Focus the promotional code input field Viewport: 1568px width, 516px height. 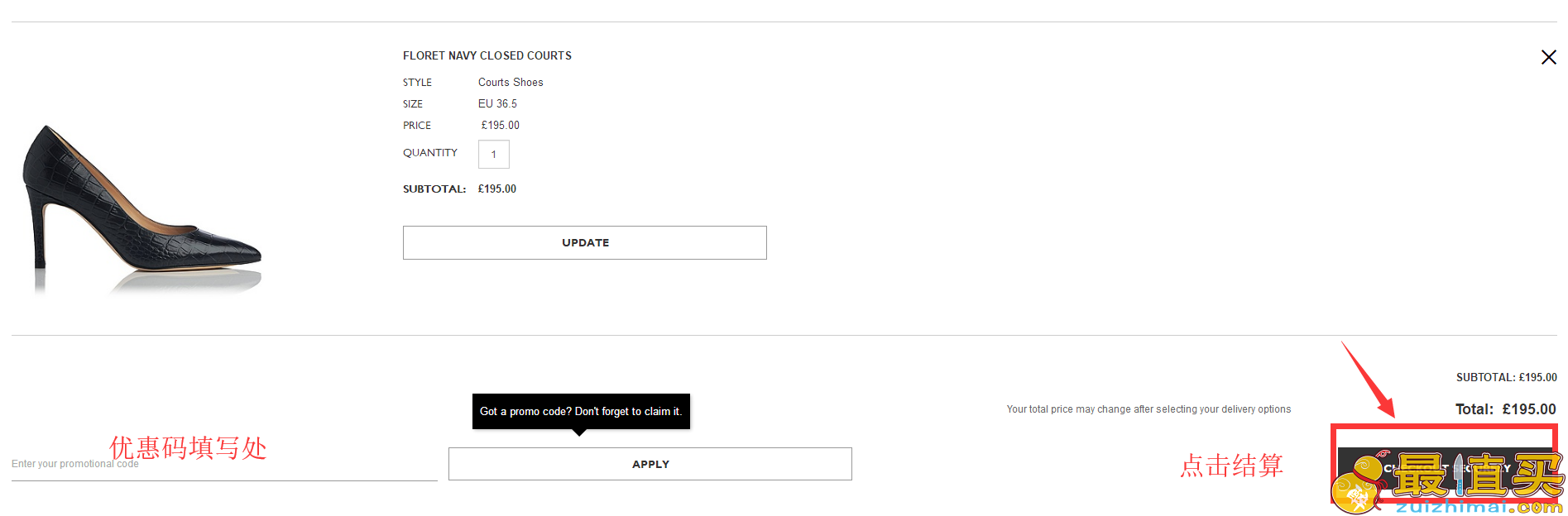coord(224,464)
